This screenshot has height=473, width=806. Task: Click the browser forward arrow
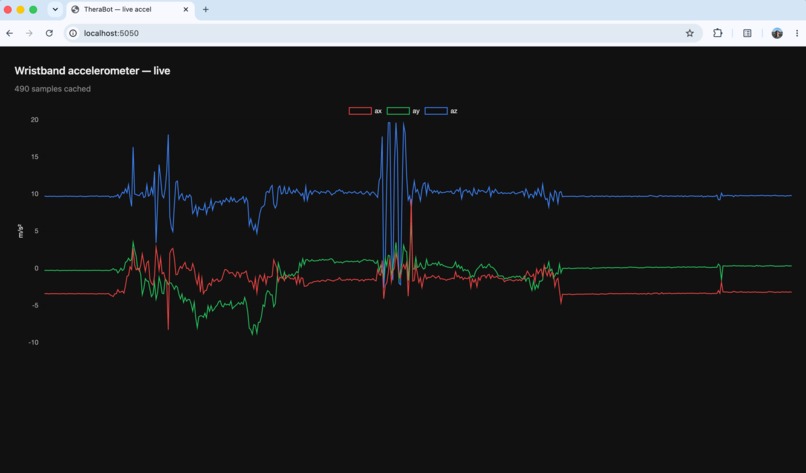(x=29, y=33)
